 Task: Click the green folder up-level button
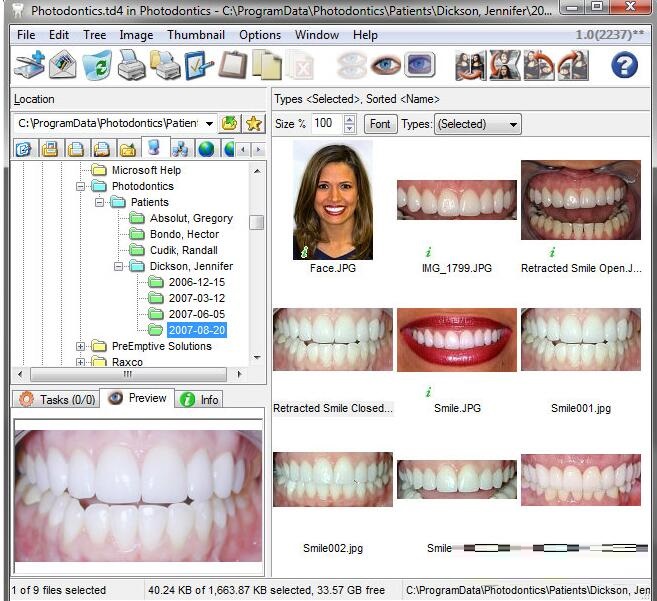click(x=230, y=124)
